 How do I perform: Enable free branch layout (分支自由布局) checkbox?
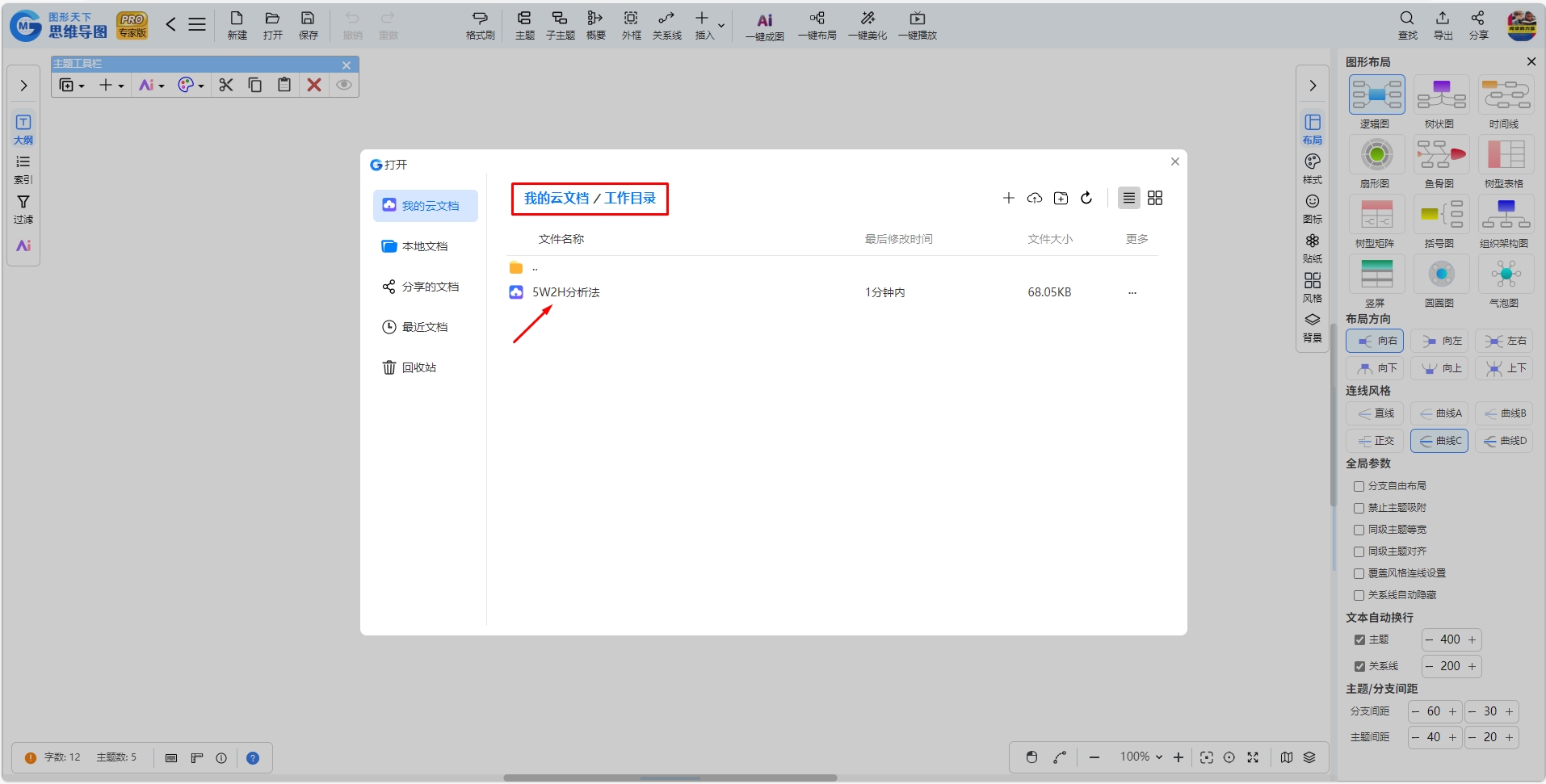[x=1359, y=486]
